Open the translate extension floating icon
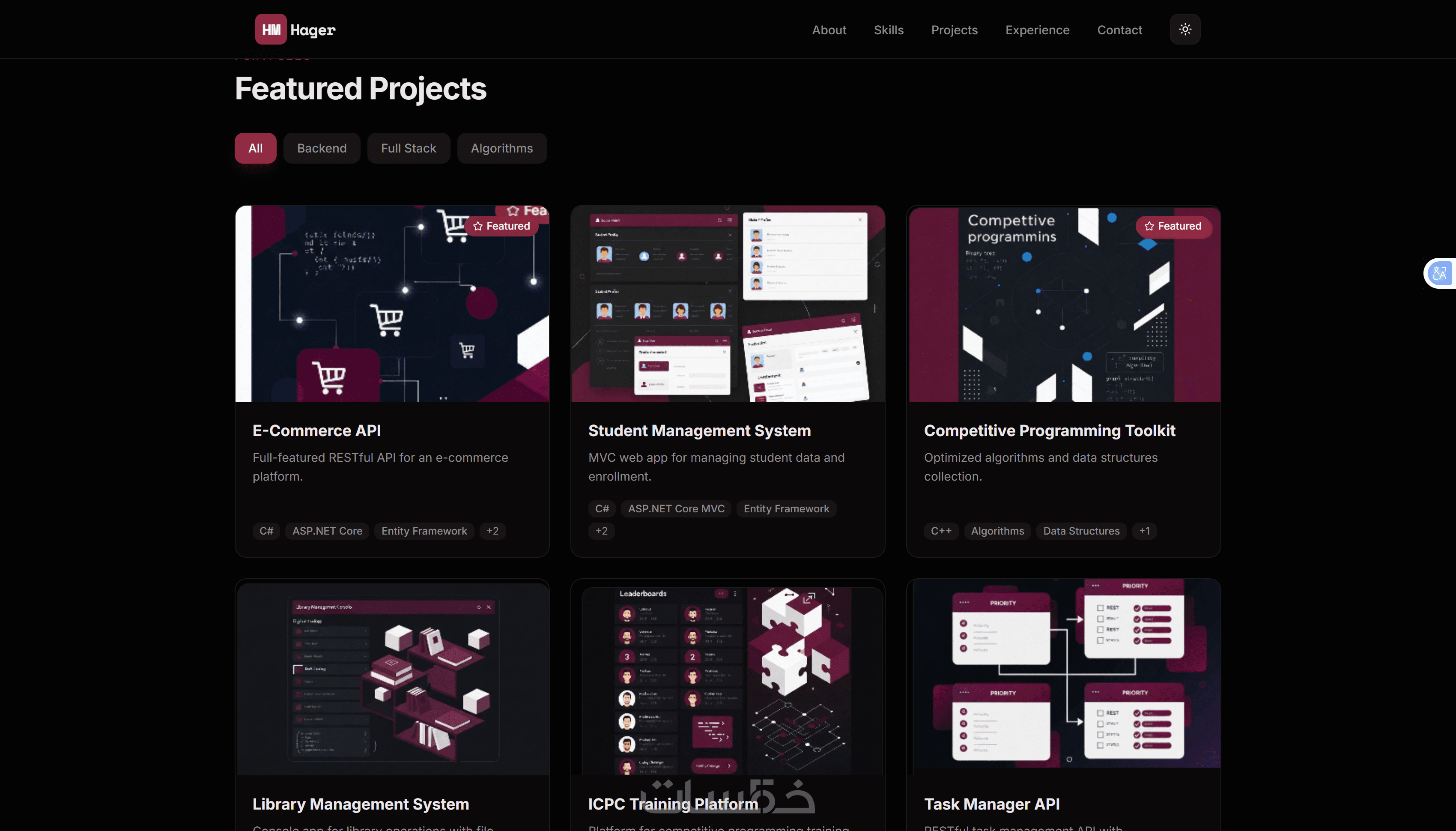This screenshot has width=1456, height=831. tap(1439, 273)
